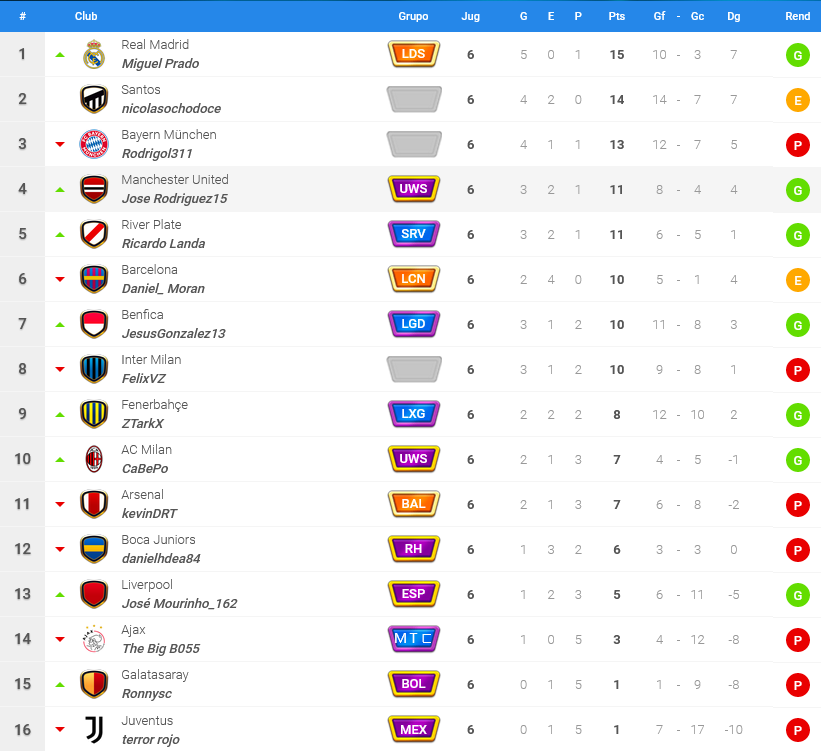The height and width of the screenshot is (751, 821).
Task: Open the BAL group badge
Action: 414,504
